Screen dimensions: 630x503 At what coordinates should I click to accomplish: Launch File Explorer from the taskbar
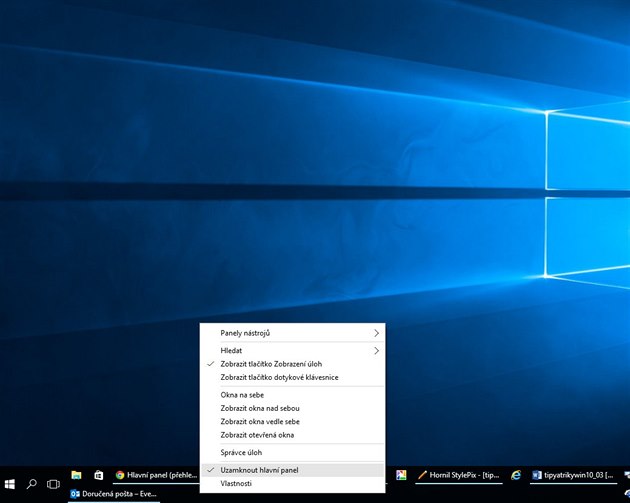[76, 475]
